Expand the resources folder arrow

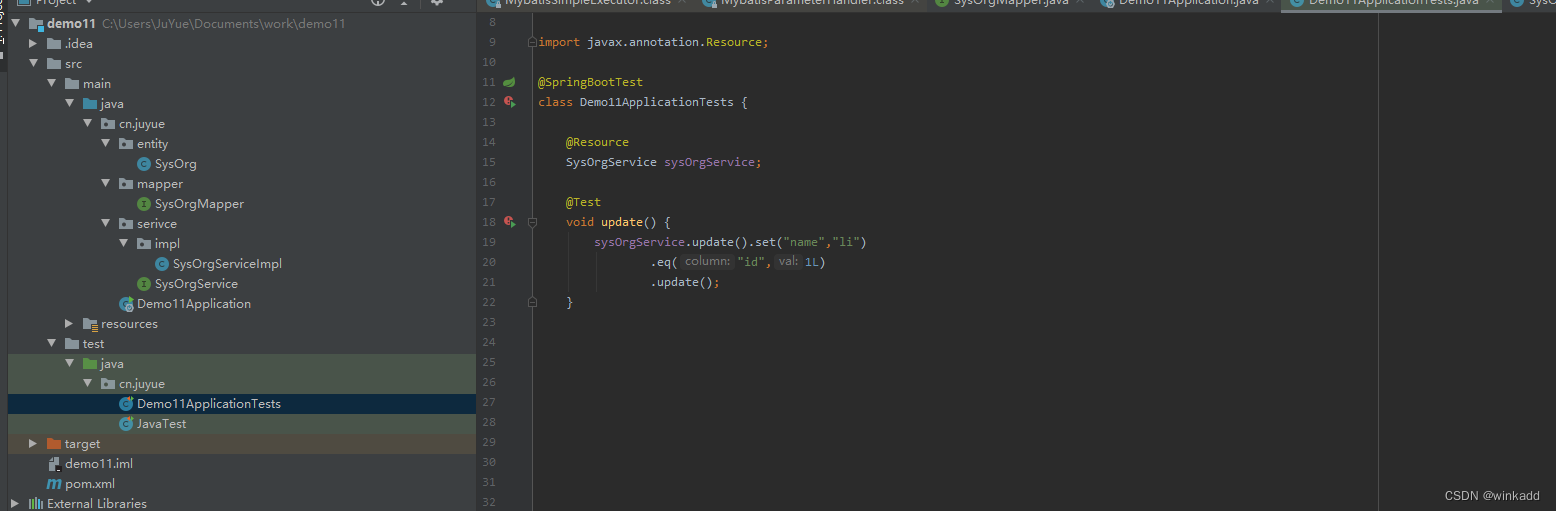[70, 324]
